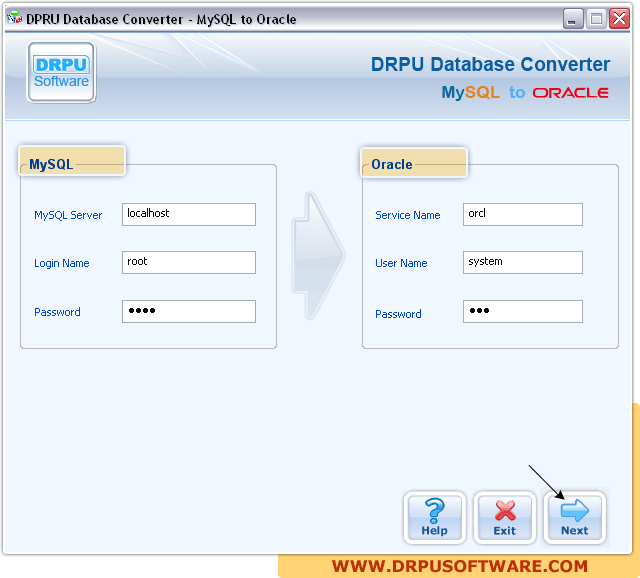
Task: Click the DRPU Software logo
Action: (x=61, y=73)
